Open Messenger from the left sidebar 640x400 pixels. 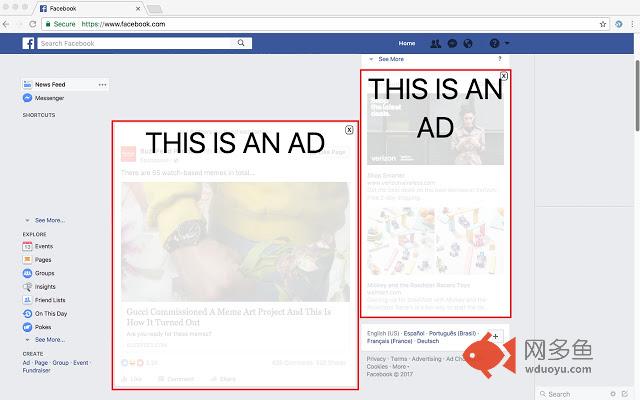pos(49,98)
